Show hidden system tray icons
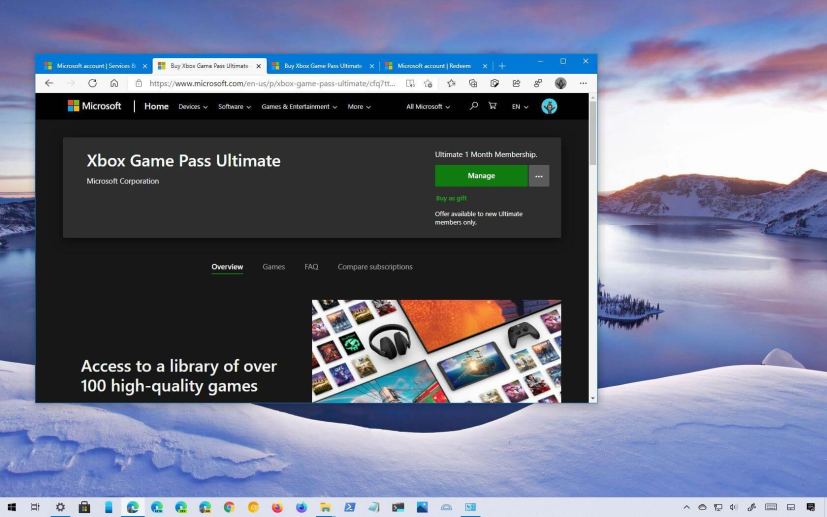827x517 pixels. pyautogui.click(x=687, y=507)
